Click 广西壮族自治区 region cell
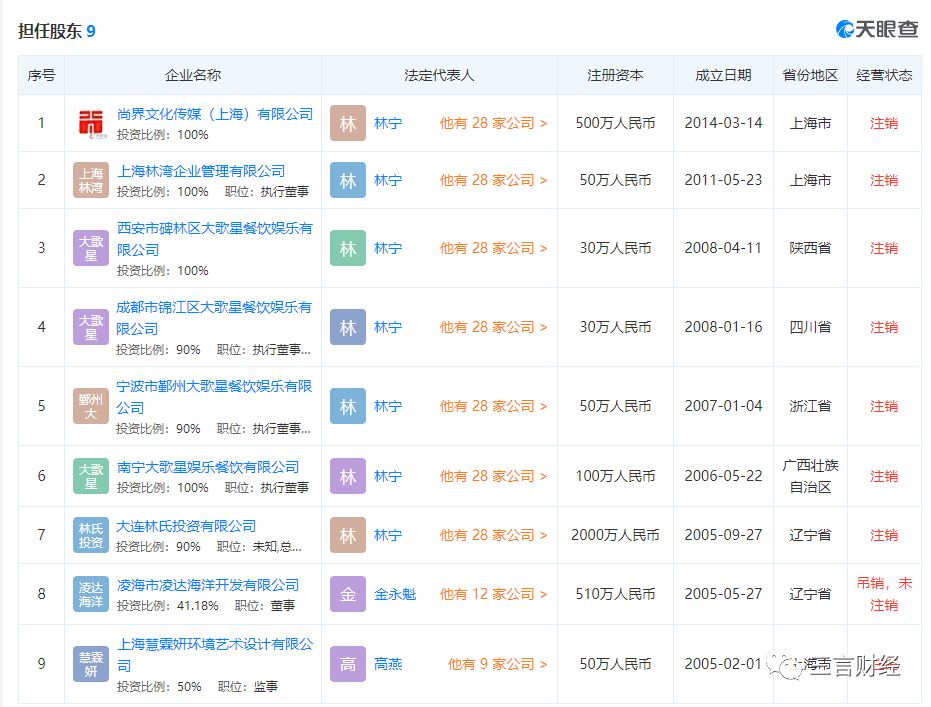The height and width of the screenshot is (707, 931). pos(810,476)
